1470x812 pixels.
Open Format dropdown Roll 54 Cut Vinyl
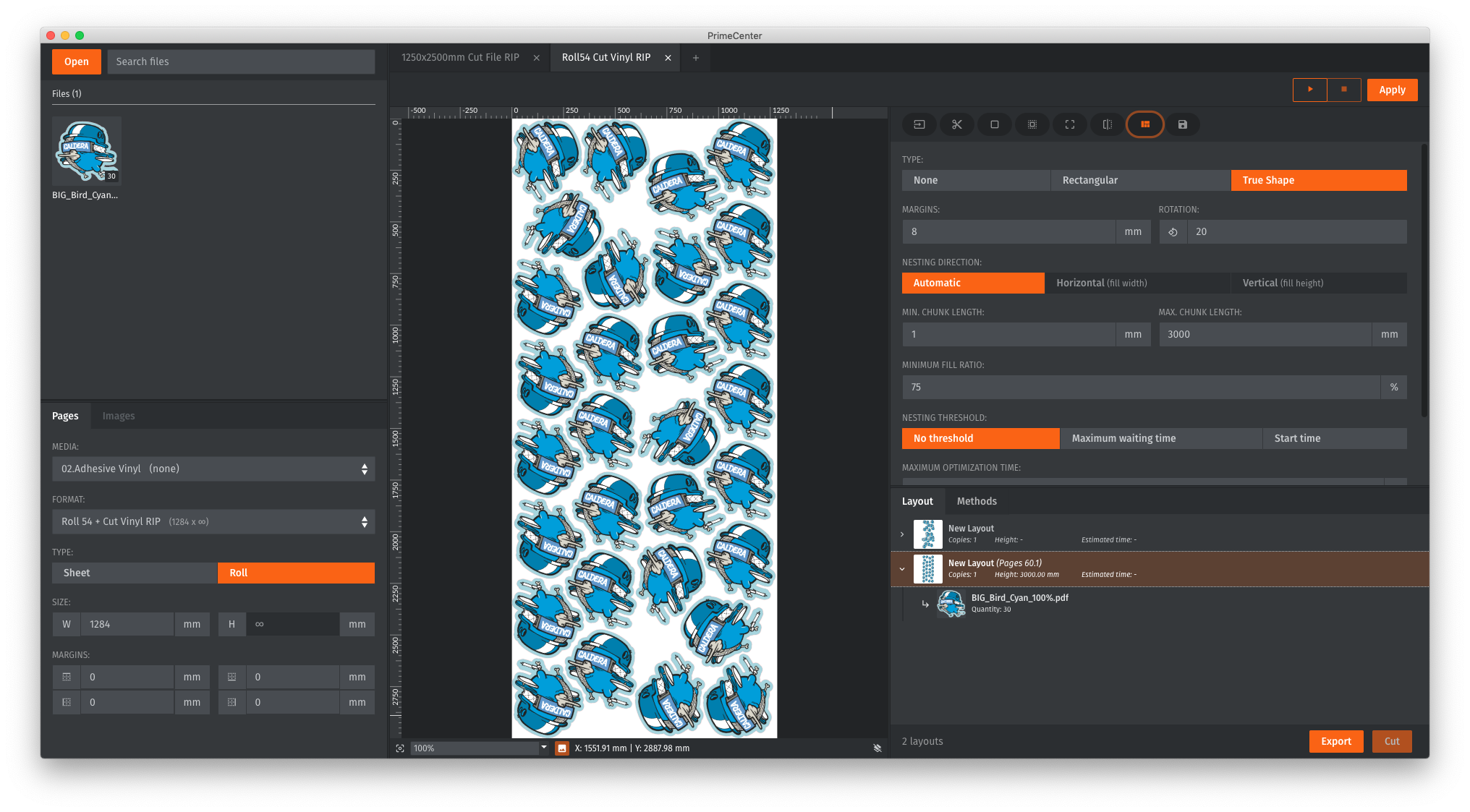click(x=213, y=521)
